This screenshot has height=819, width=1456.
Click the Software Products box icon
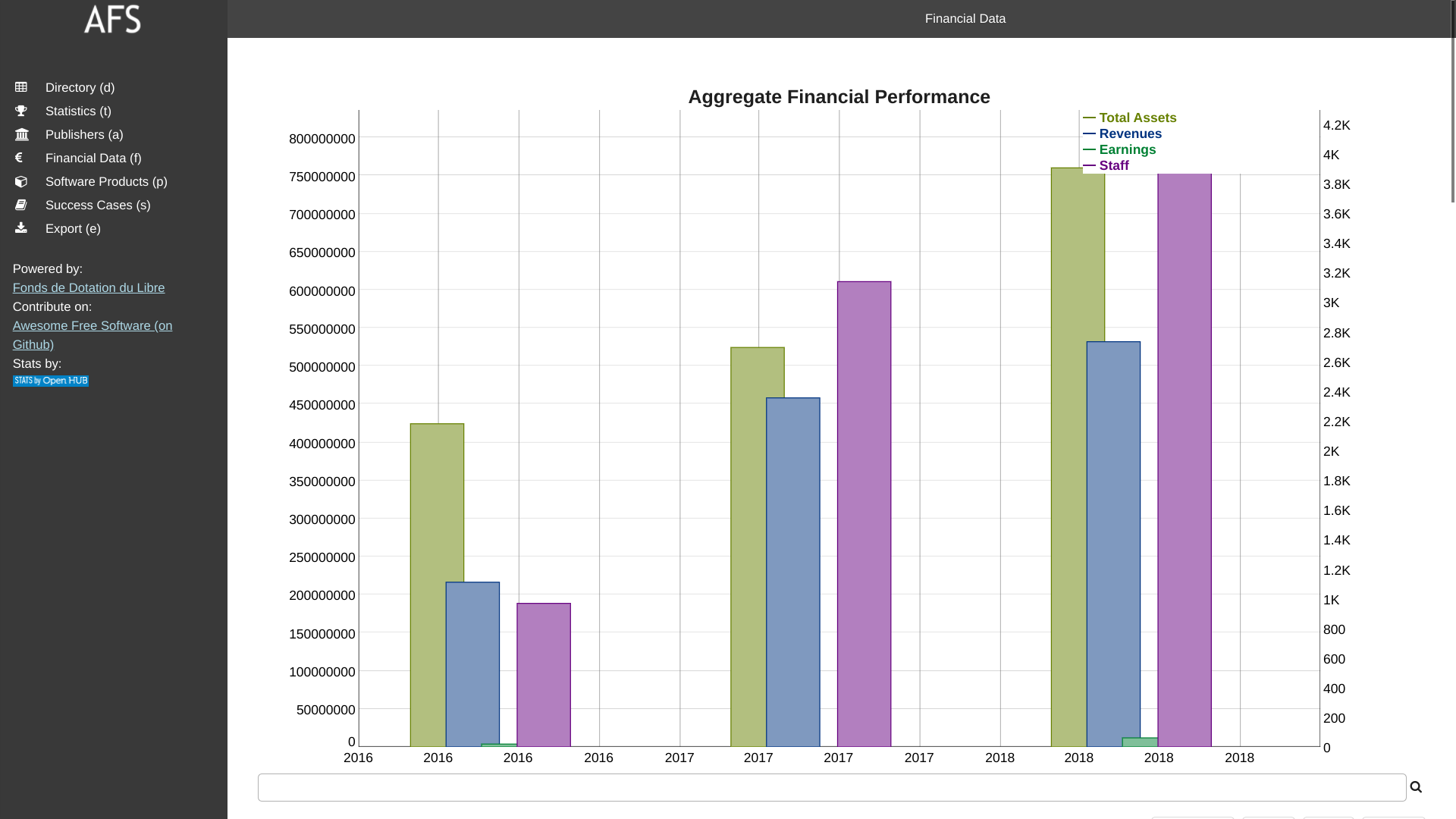[21, 181]
